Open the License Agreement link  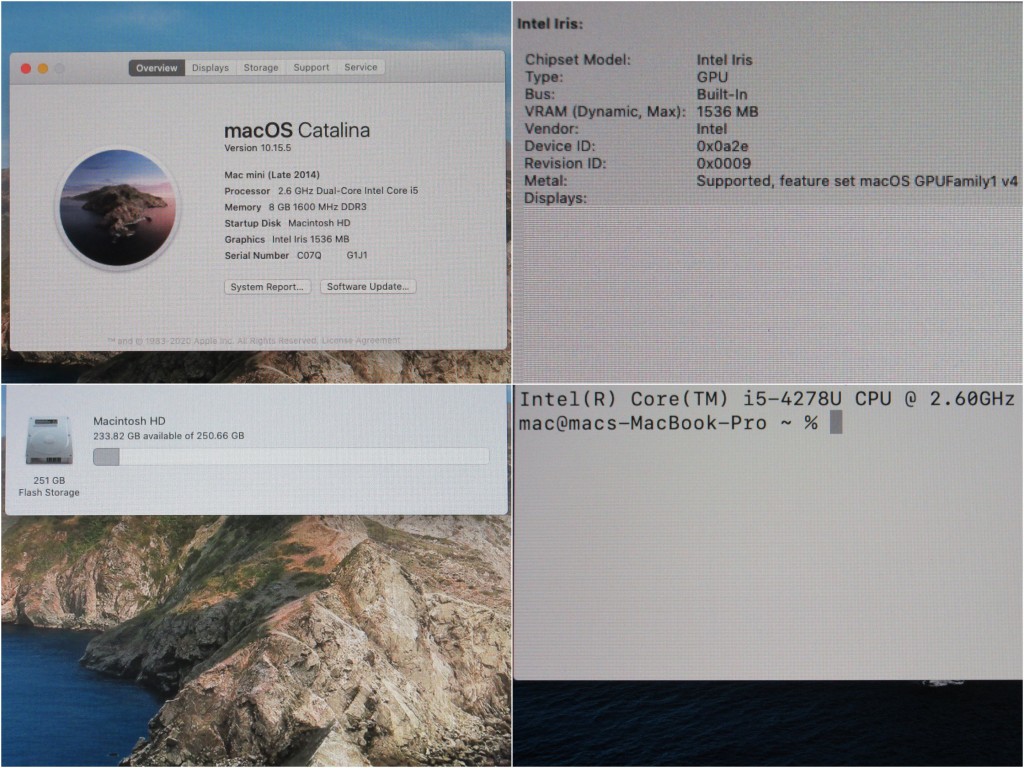coord(361,340)
